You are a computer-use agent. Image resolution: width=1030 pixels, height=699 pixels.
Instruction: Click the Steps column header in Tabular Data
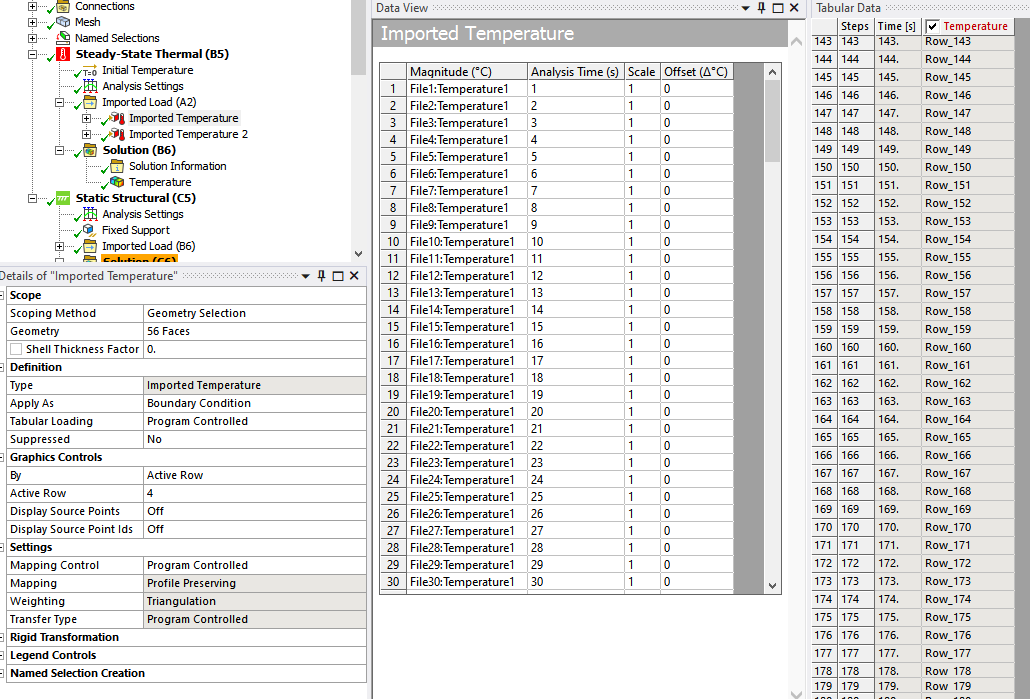point(855,26)
